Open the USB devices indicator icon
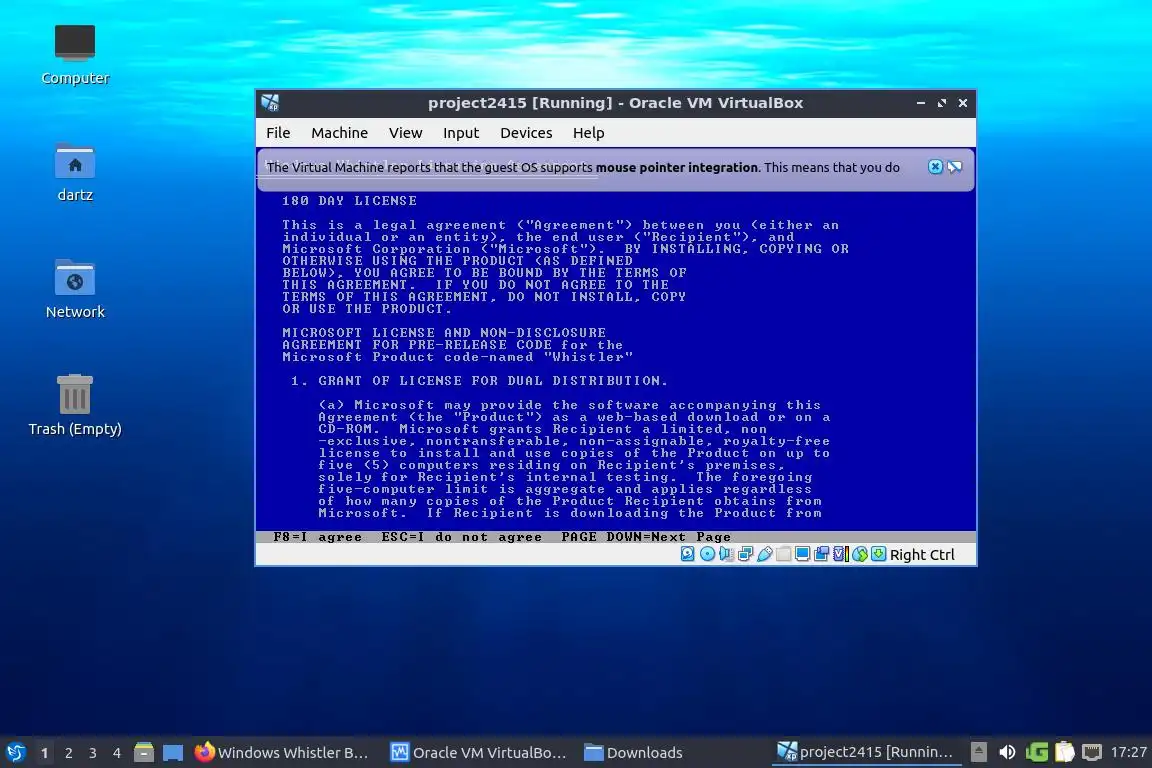The width and height of the screenshot is (1152, 768). point(765,554)
